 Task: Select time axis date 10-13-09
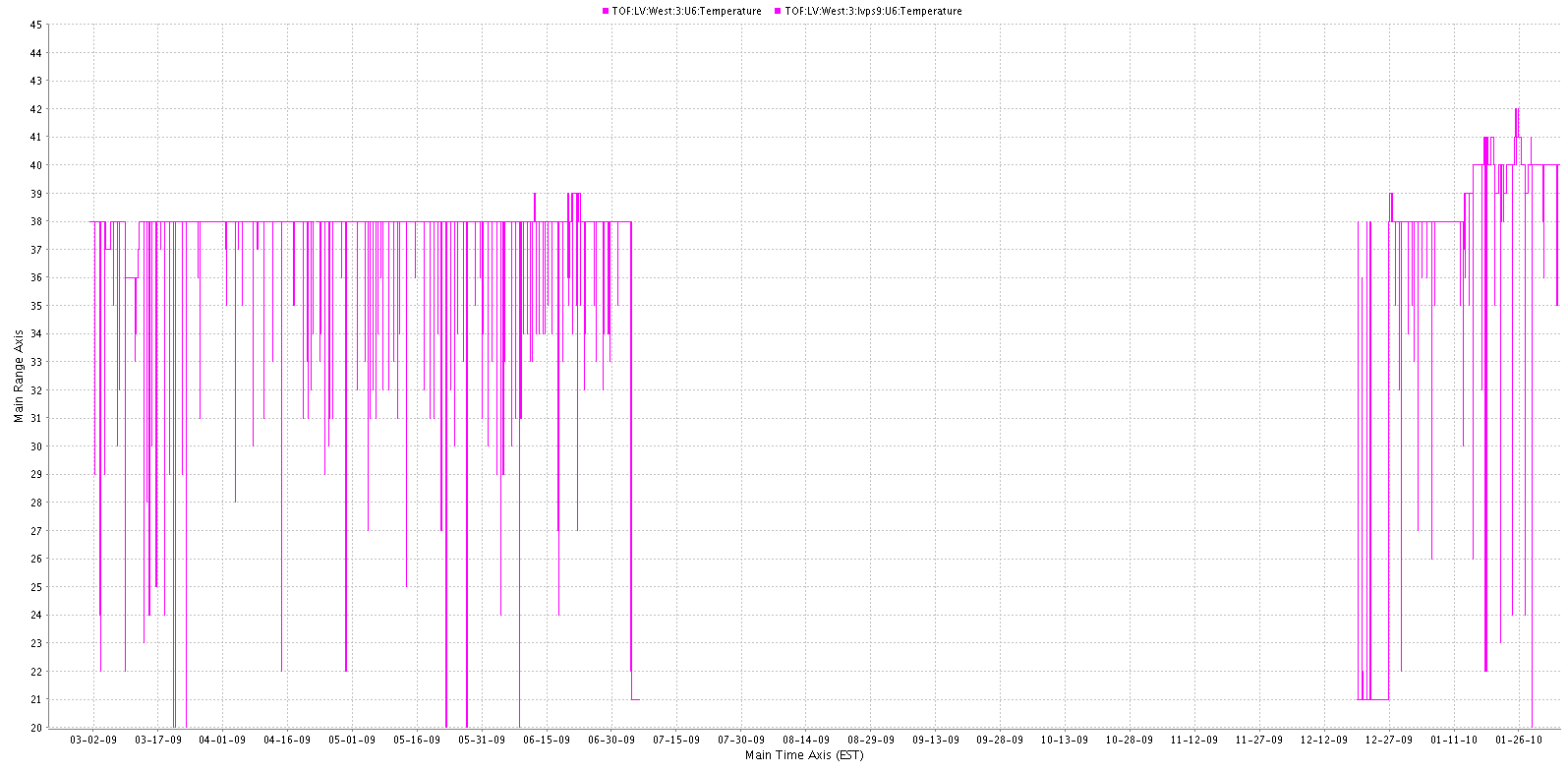(1065, 741)
